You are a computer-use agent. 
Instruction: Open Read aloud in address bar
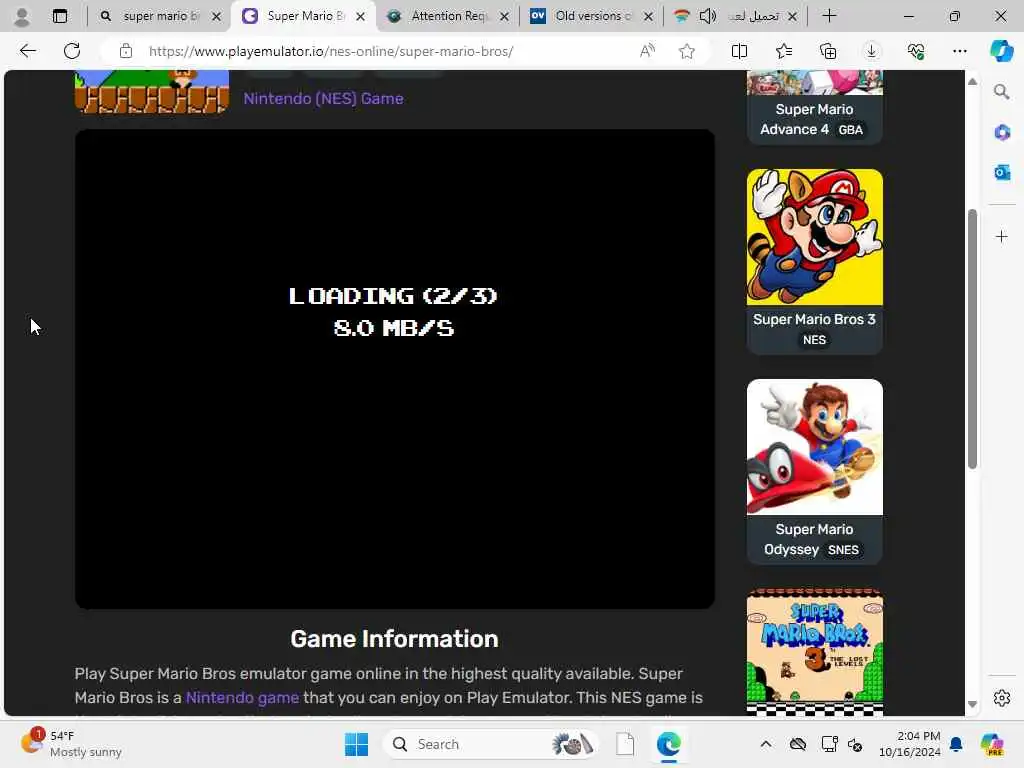coord(647,51)
